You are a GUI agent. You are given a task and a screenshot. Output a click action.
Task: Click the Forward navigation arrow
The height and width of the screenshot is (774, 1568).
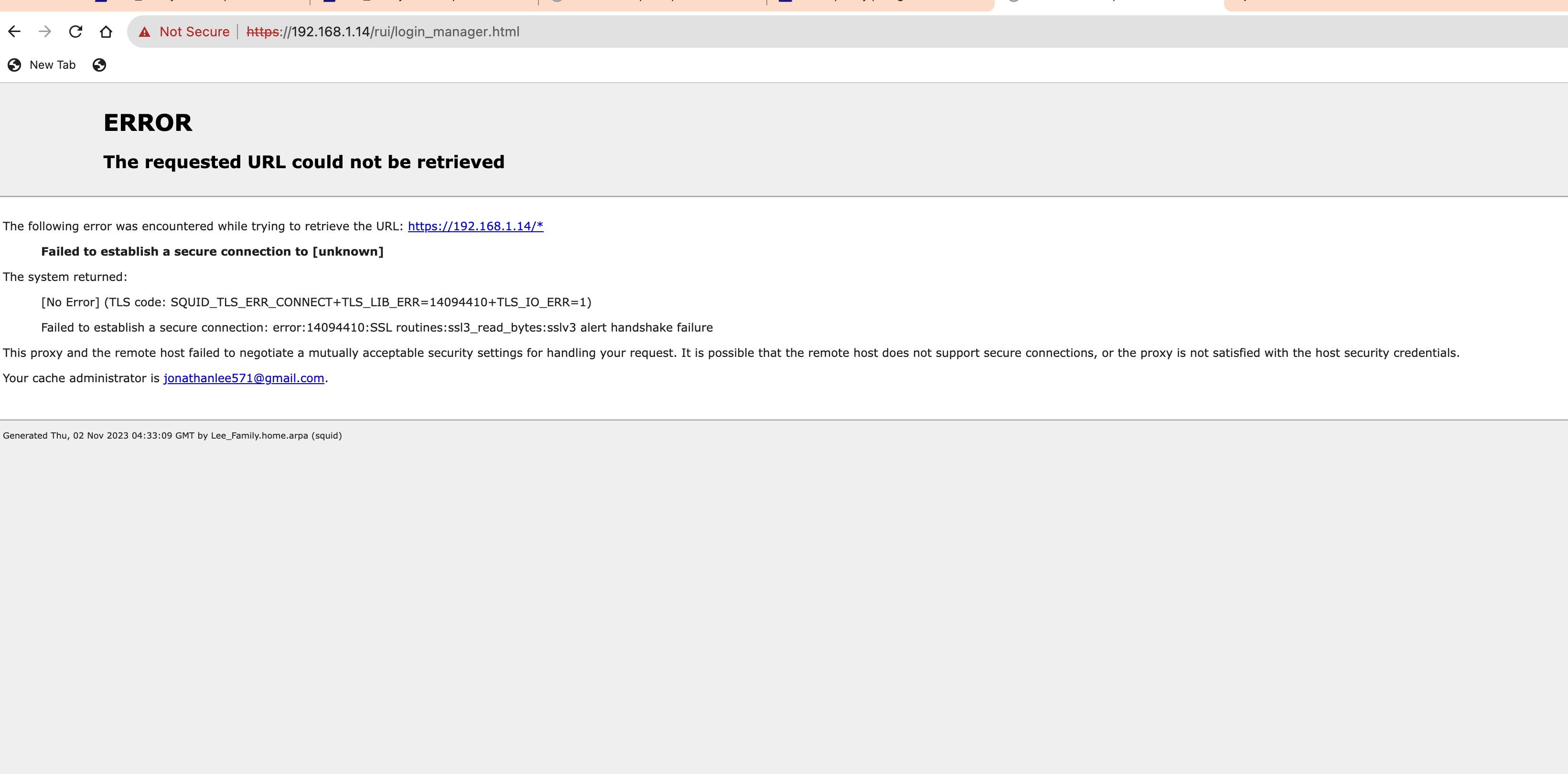(x=44, y=32)
